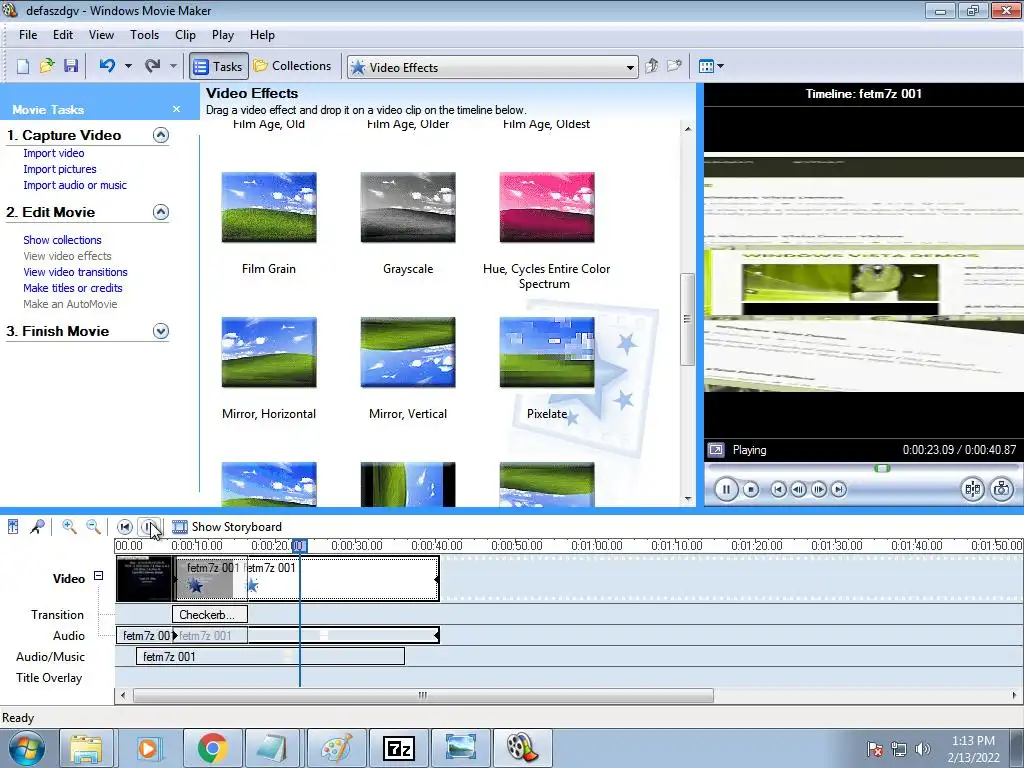
Task: Select the Hue Cycles Entire Color Spectrum effect
Action: [x=547, y=208]
